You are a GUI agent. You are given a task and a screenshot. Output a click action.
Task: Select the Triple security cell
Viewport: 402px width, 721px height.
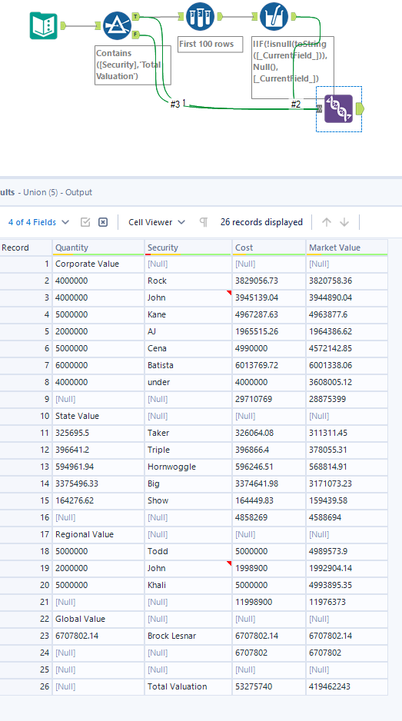(188, 450)
